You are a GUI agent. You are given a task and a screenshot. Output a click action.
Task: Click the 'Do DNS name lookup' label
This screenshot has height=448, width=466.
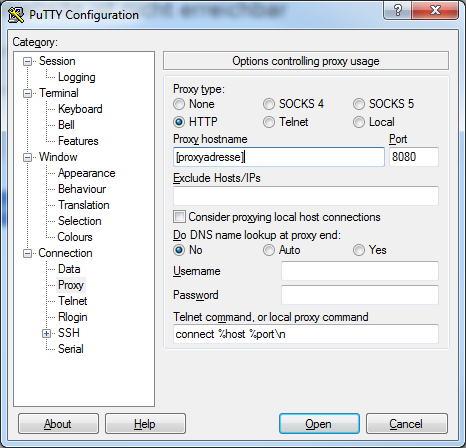257,235
